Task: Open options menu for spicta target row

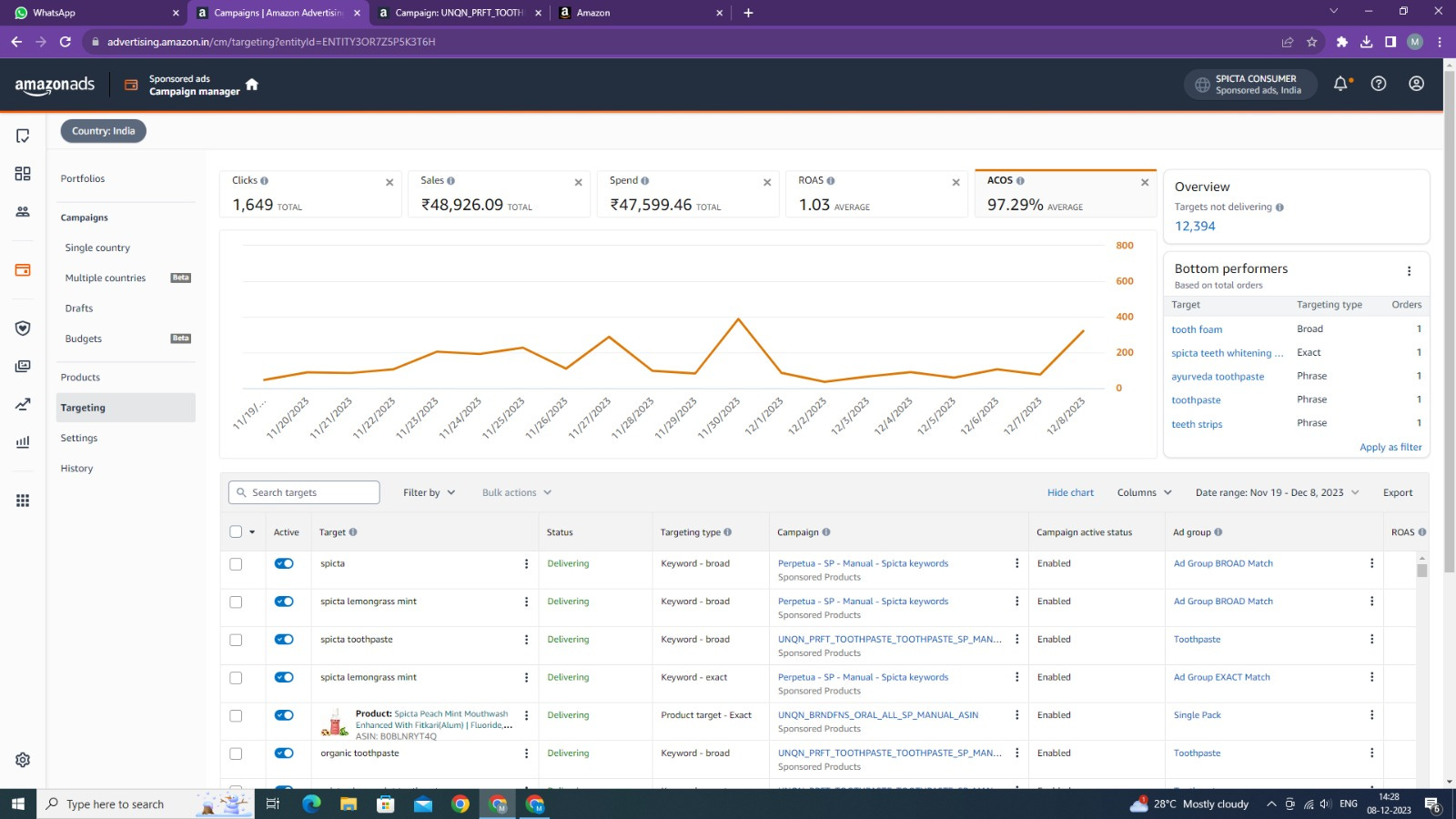Action: pos(526,564)
